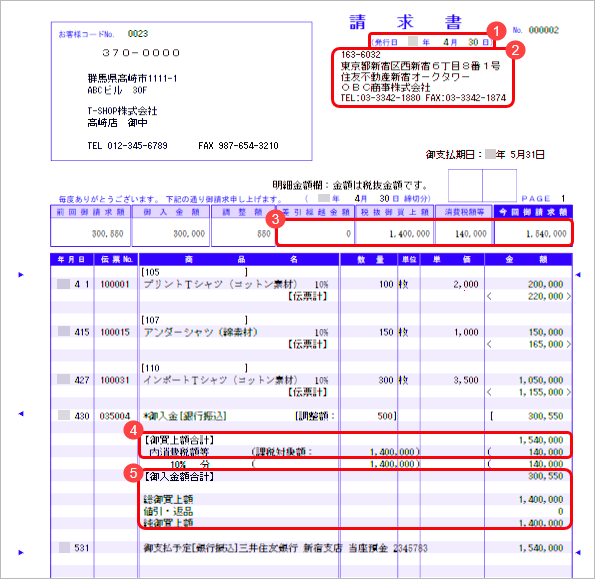
Task: Click the 金額 column header
Action: [528, 260]
